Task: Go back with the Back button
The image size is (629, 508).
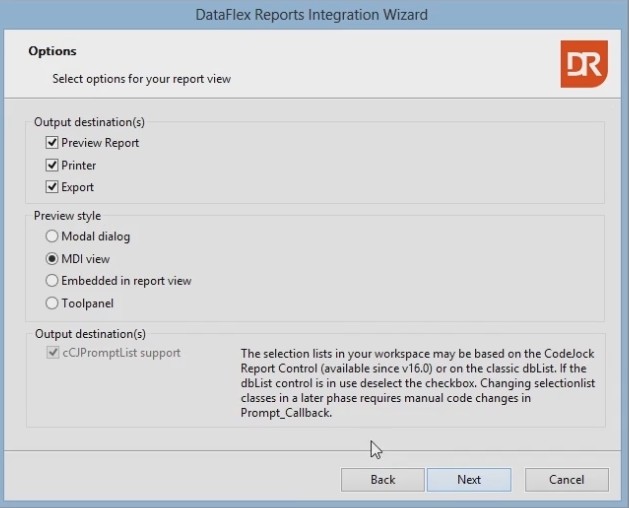Action: pos(382,480)
